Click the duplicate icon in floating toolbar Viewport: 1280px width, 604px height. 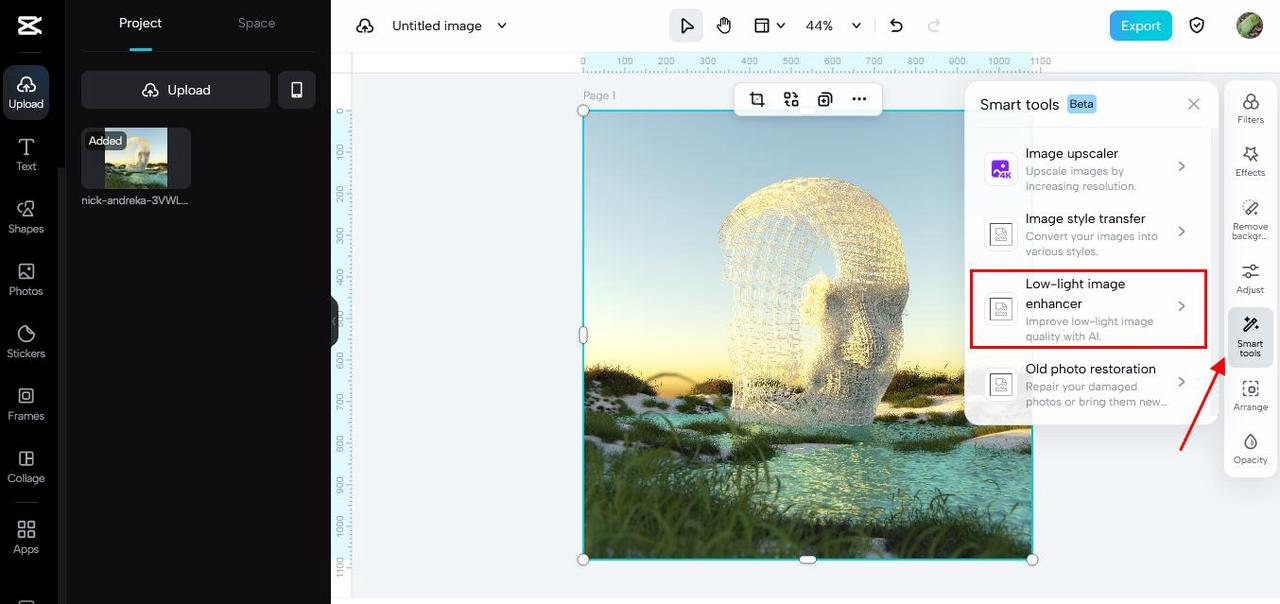tap(825, 99)
